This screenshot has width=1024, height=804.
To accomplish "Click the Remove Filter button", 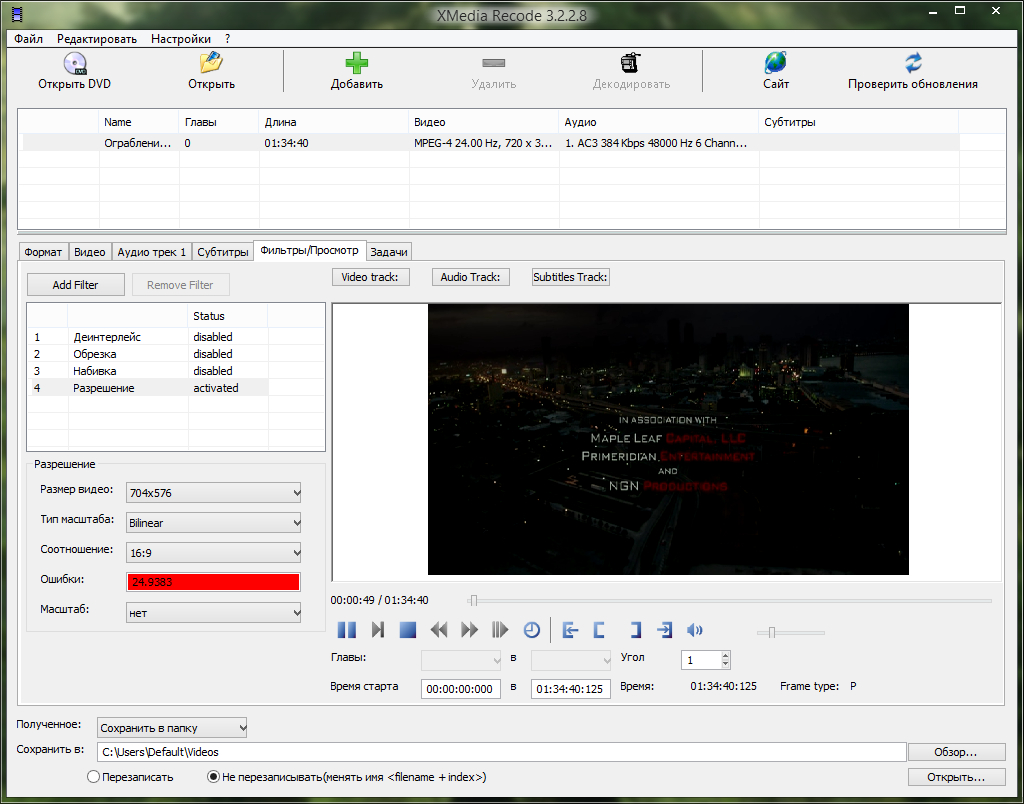I will point(180,285).
